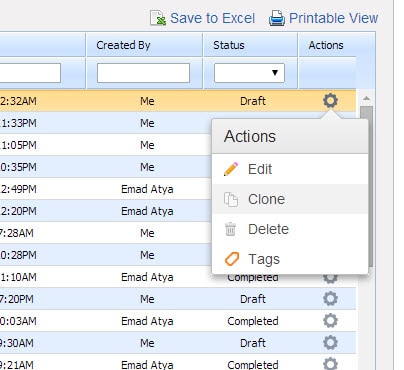Select the Draft status in the 7:20PM row
The height and width of the screenshot is (370, 404).
(253, 299)
